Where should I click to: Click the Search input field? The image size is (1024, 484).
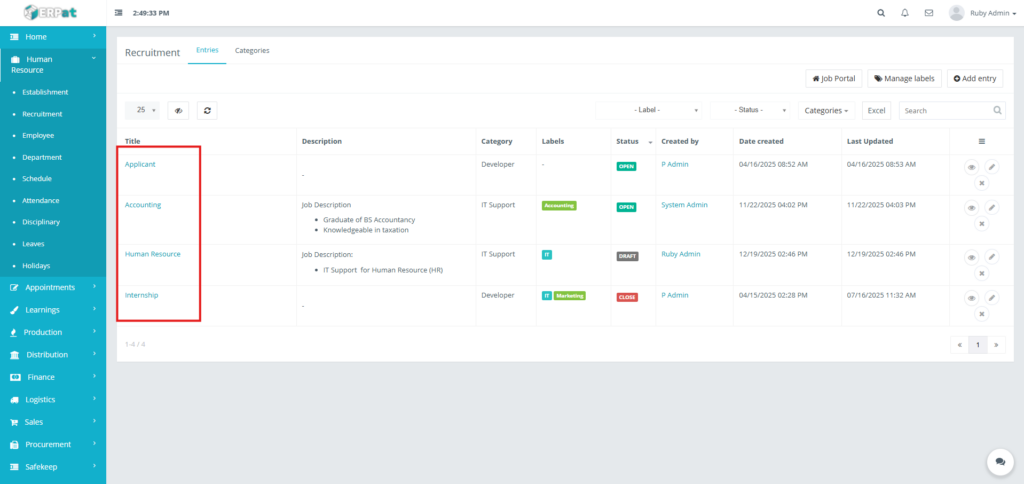pyautogui.click(x=945, y=110)
